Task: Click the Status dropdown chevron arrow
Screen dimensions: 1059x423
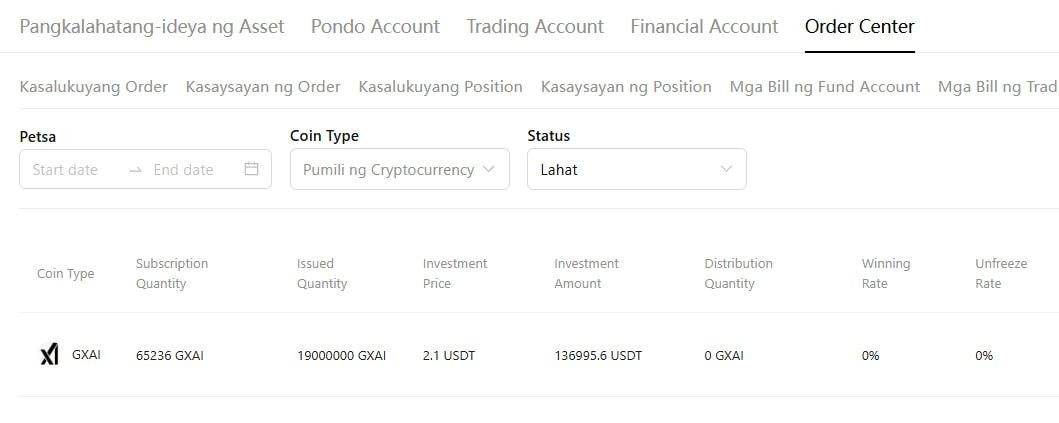Action: (726, 169)
